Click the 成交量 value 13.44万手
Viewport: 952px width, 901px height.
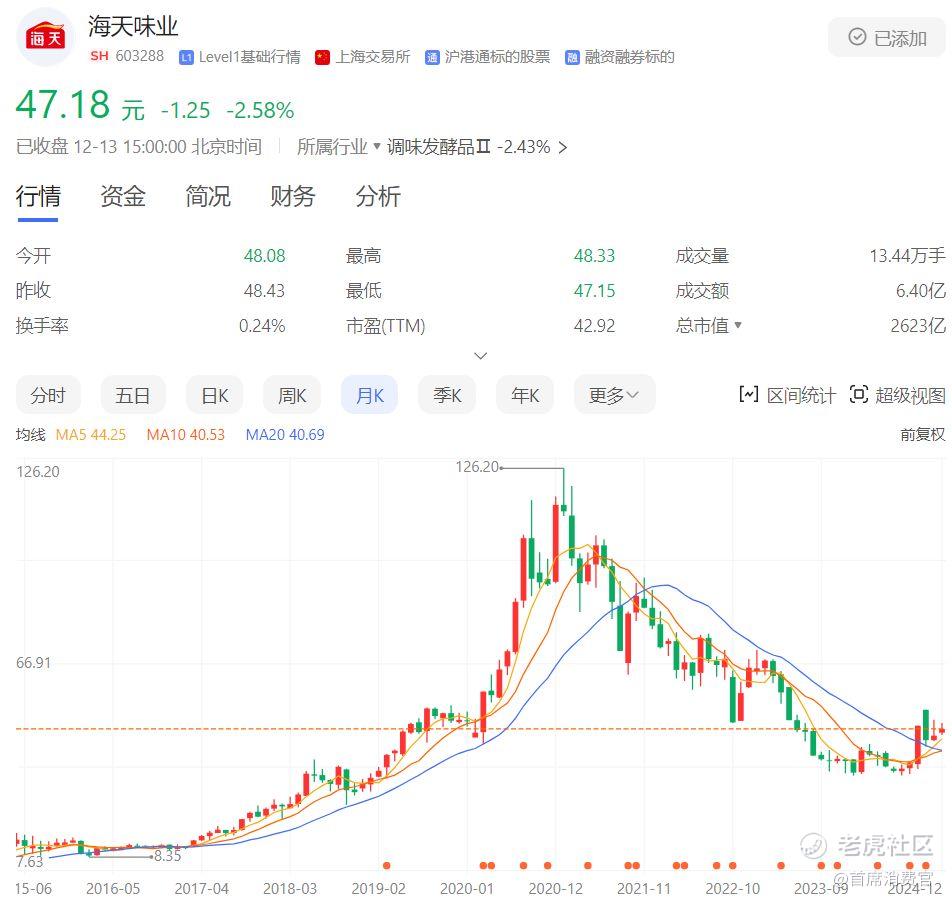pyautogui.click(x=907, y=256)
